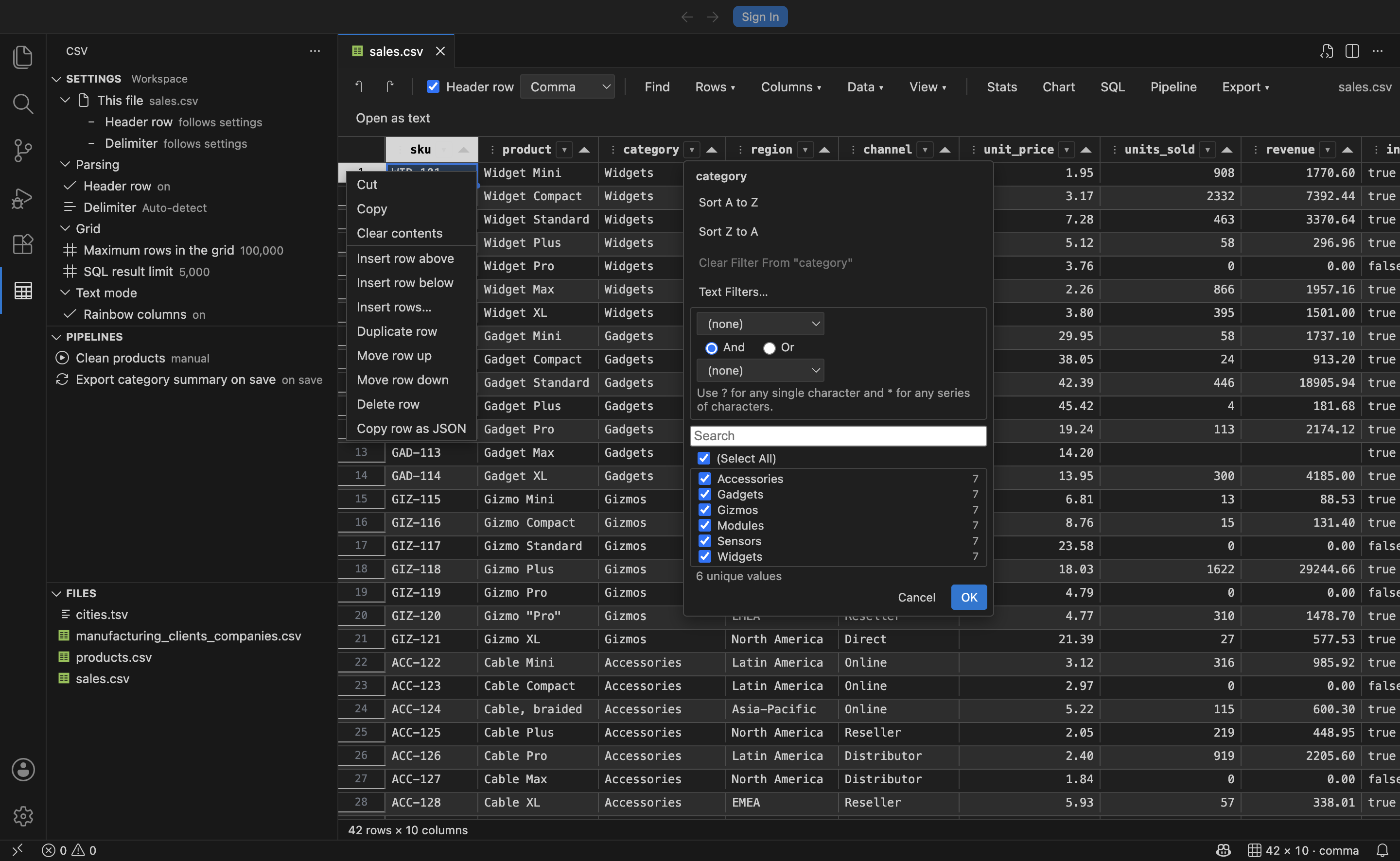Open the Accounts icon

(23, 770)
